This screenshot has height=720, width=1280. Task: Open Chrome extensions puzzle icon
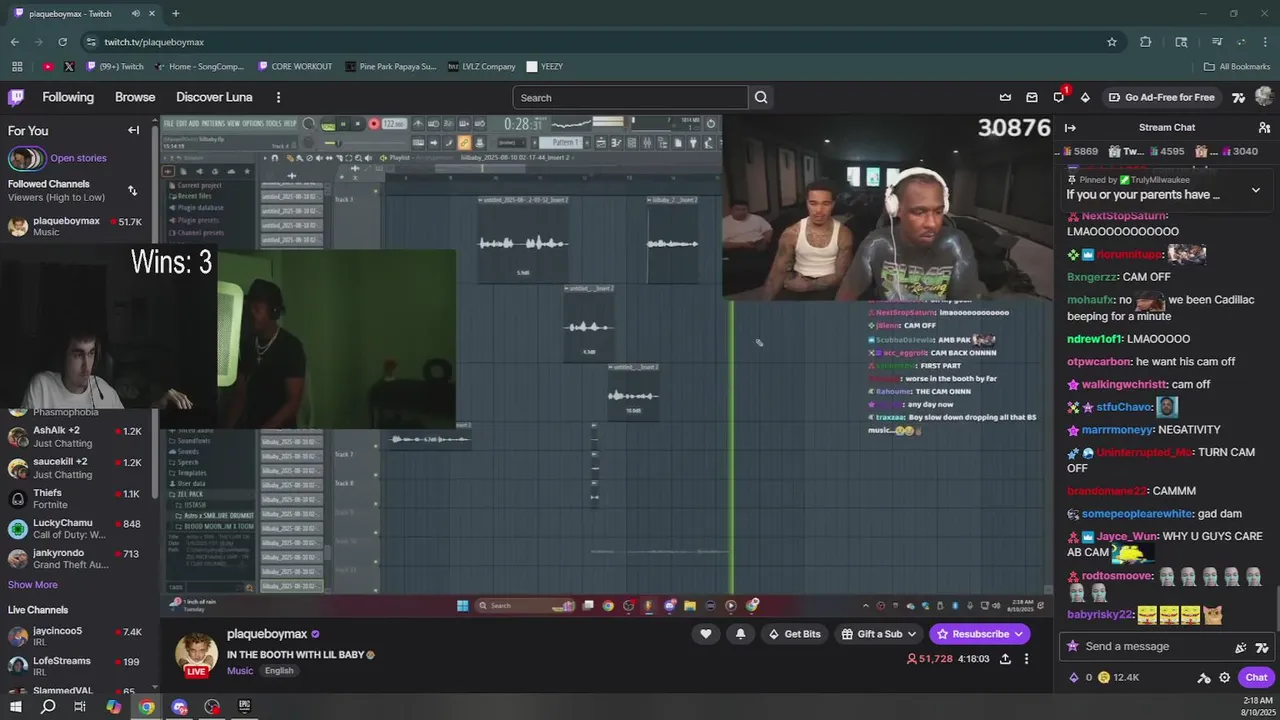(x=1146, y=42)
